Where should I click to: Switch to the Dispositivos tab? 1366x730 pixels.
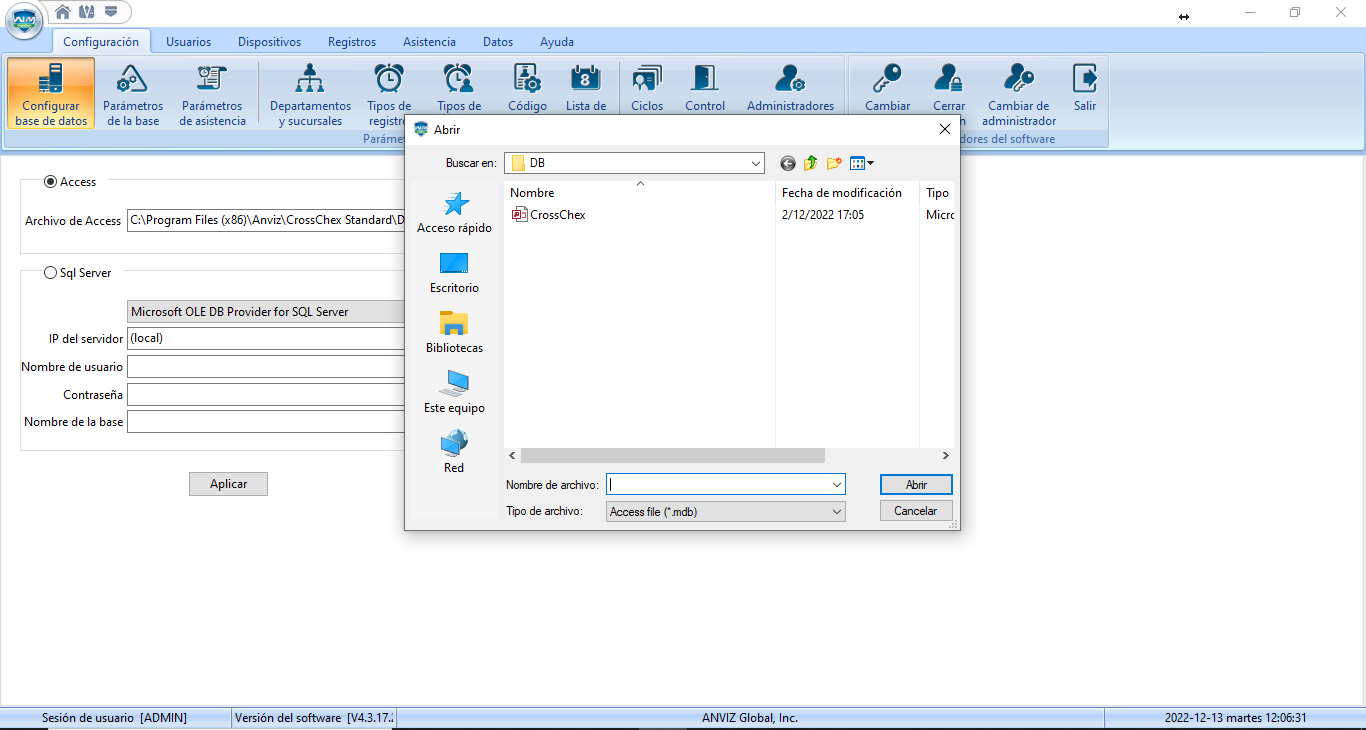point(269,42)
